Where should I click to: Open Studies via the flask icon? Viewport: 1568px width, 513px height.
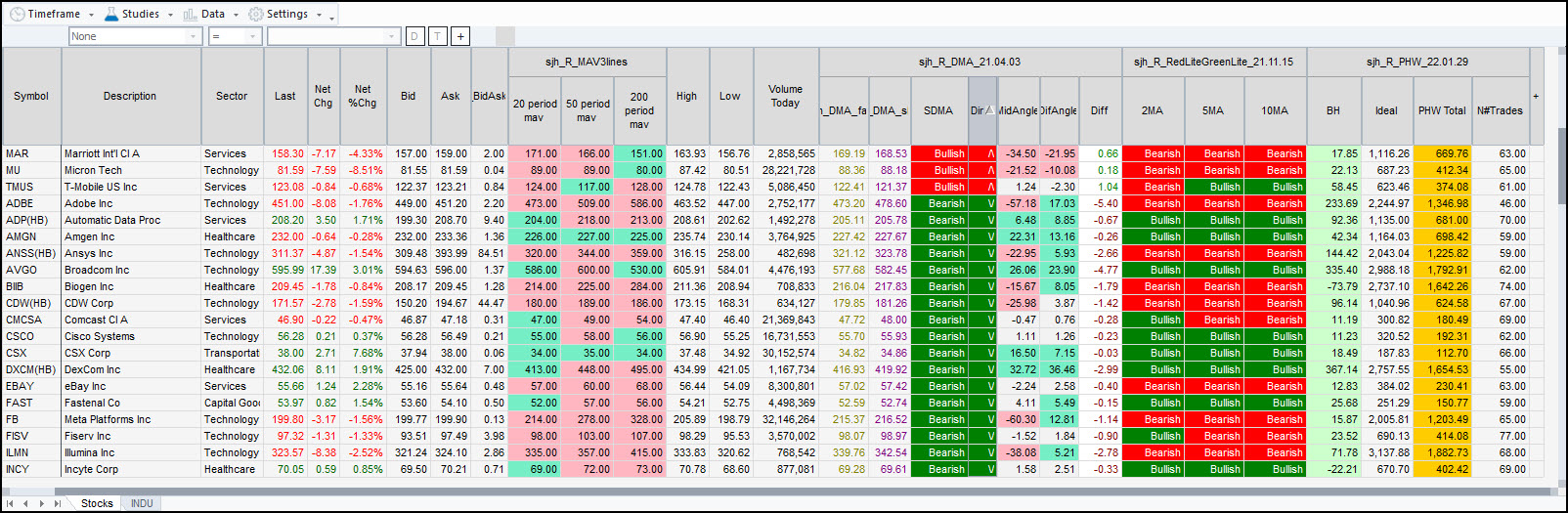point(111,14)
